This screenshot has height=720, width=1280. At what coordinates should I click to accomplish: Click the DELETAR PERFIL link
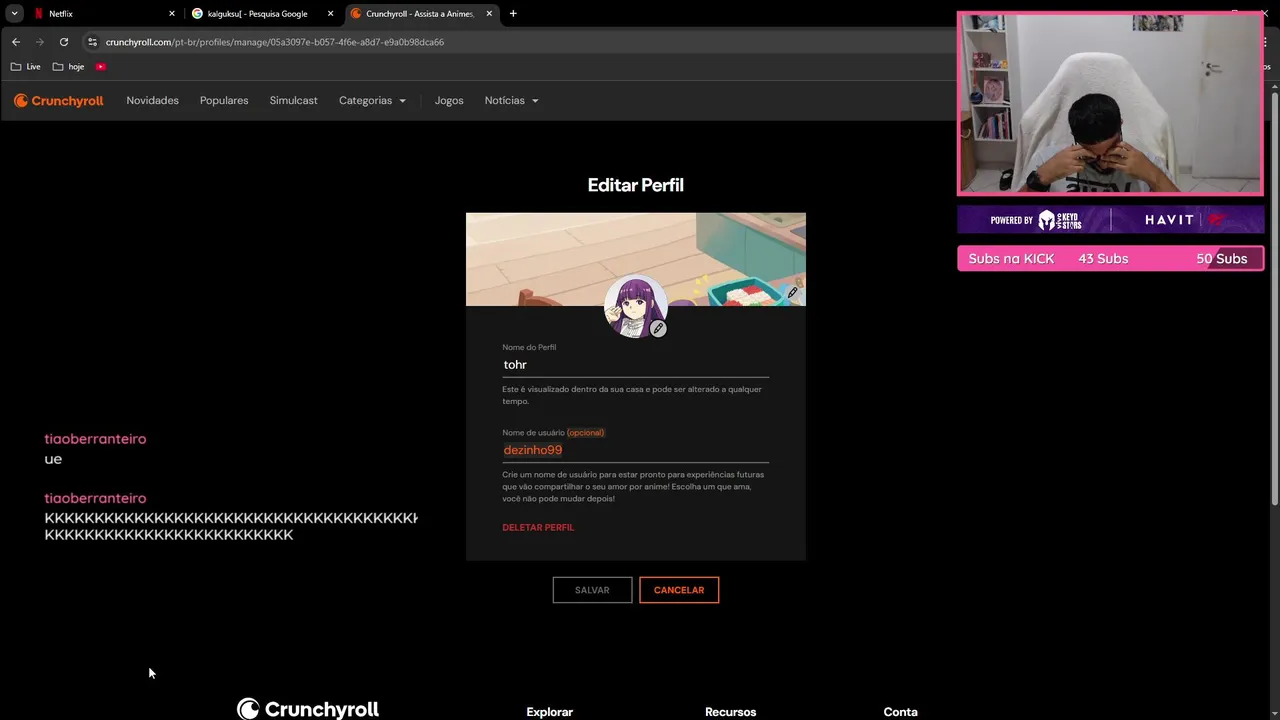pos(538,528)
